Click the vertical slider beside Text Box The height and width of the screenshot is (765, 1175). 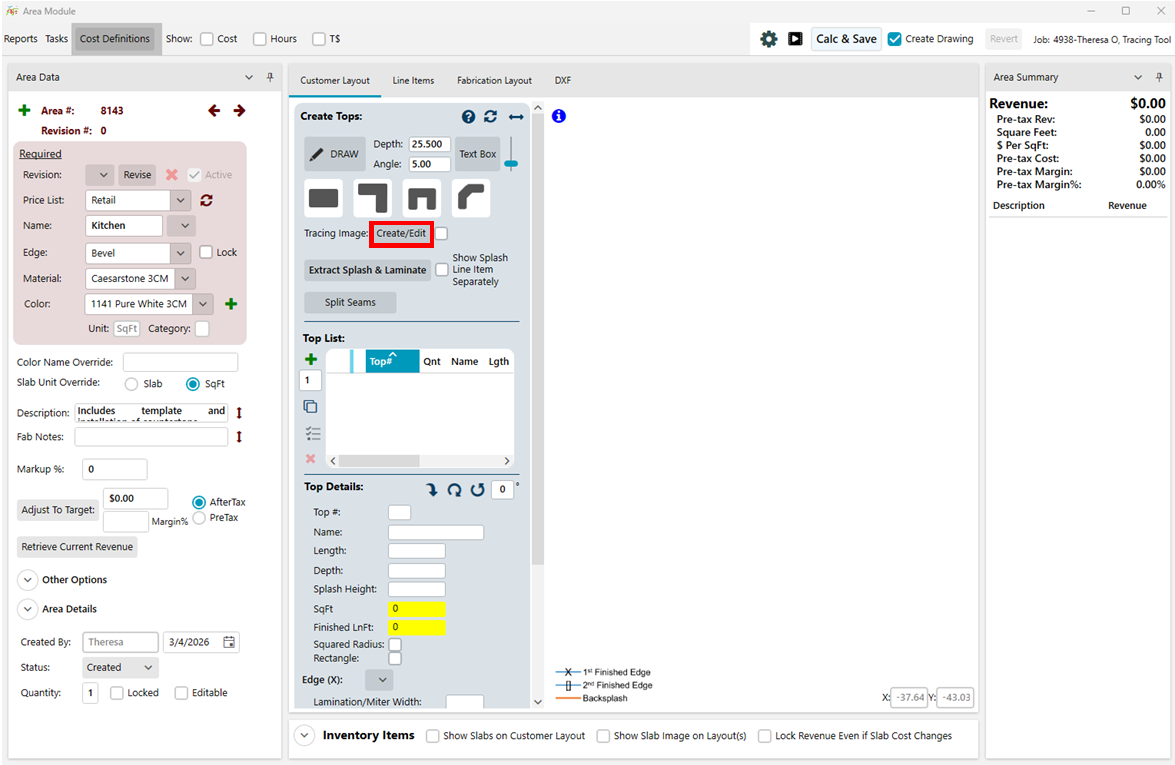[511, 154]
